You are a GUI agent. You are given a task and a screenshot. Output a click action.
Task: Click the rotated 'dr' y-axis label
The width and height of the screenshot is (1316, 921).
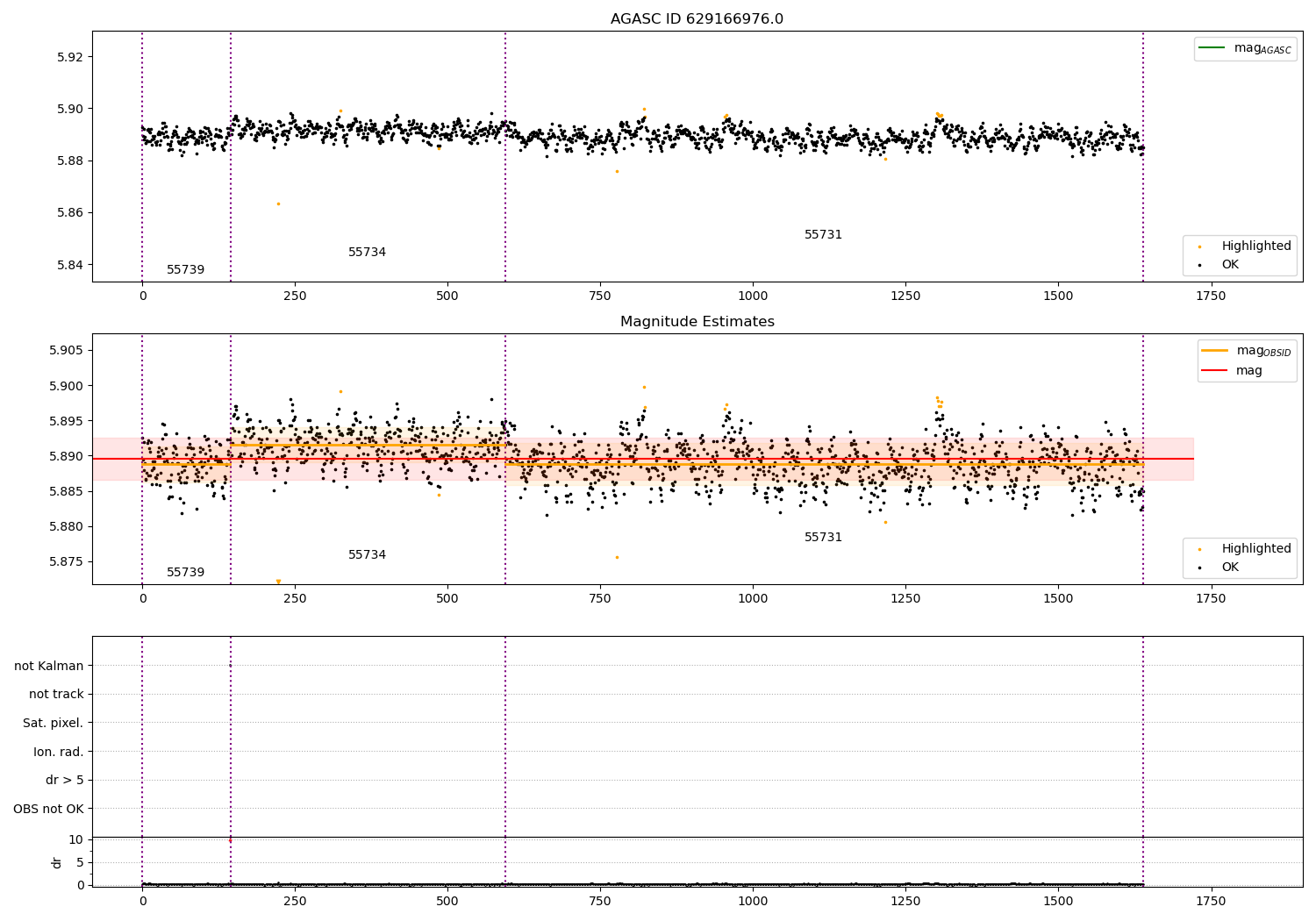(x=57, y=862)
